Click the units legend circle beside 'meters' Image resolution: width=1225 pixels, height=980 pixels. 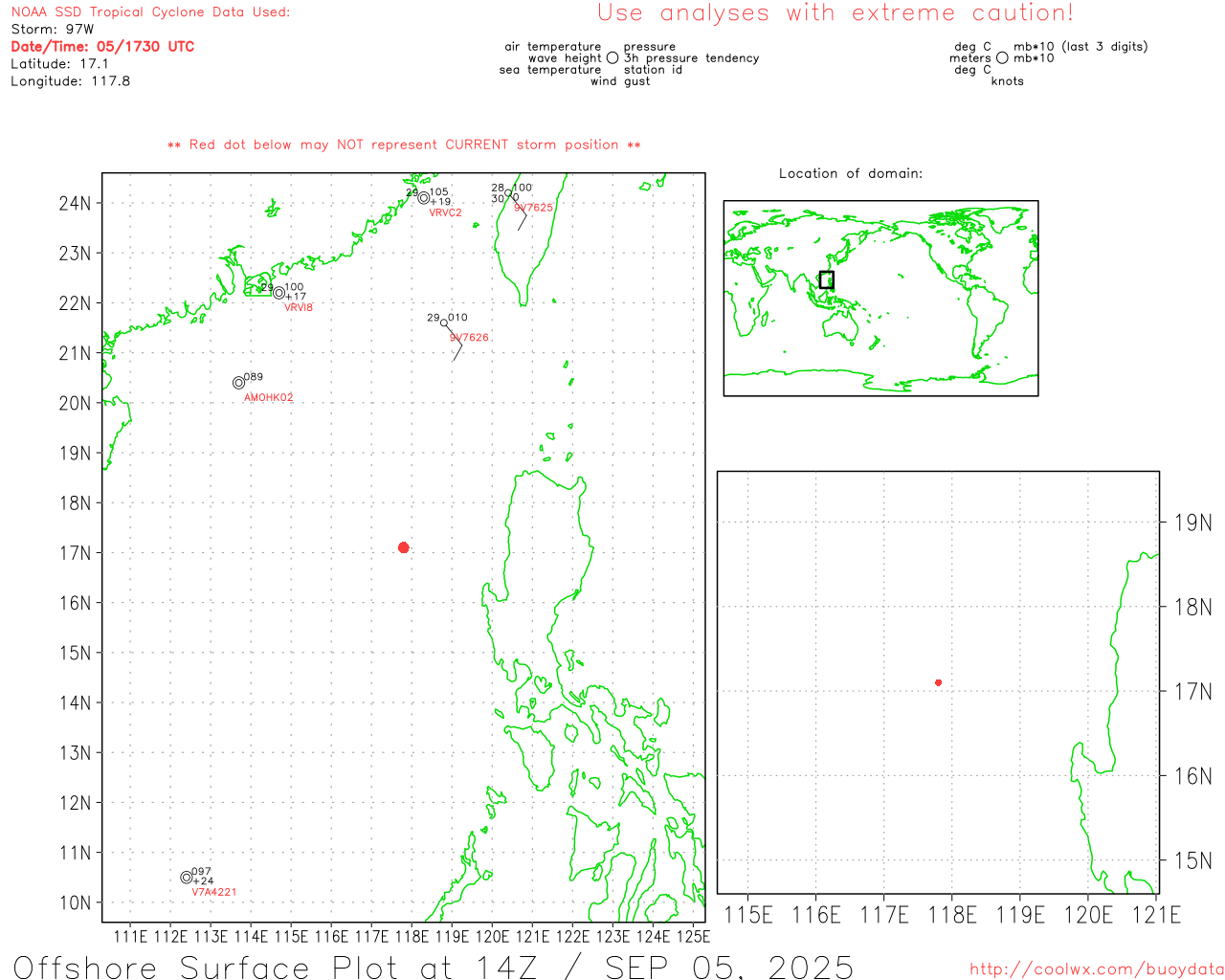click(1002, 58)
